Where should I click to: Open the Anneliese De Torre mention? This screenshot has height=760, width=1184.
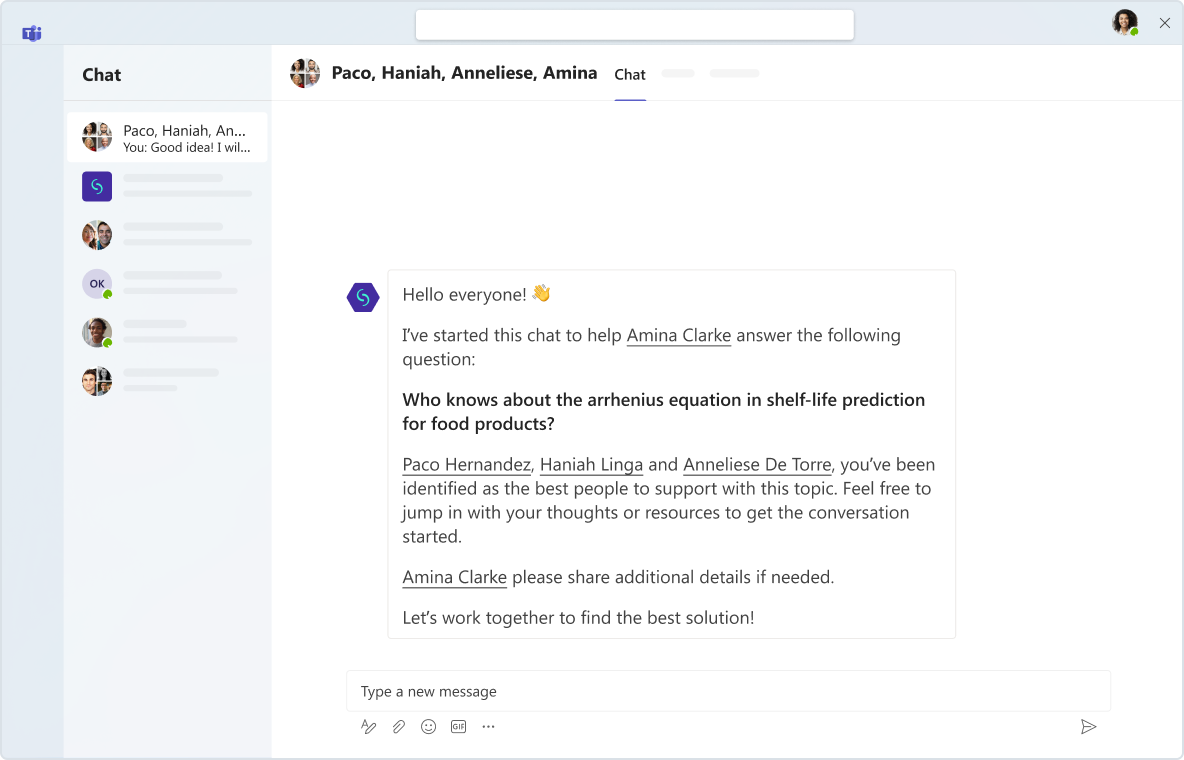[x=757, y=465]
